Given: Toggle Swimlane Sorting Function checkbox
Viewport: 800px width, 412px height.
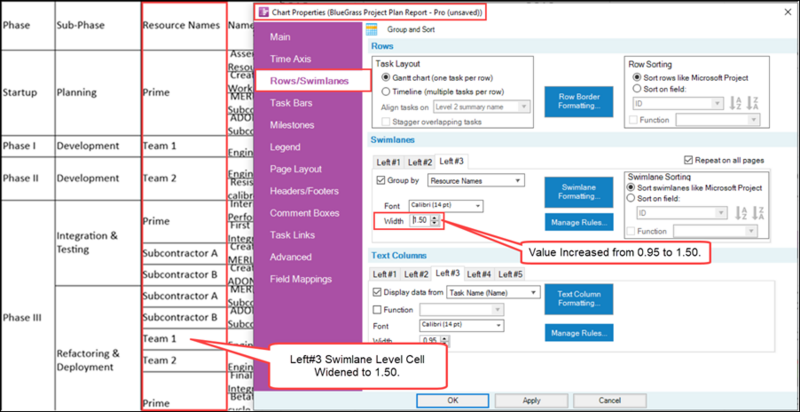Looking at the screenshot, I should [x=631, y=231].
